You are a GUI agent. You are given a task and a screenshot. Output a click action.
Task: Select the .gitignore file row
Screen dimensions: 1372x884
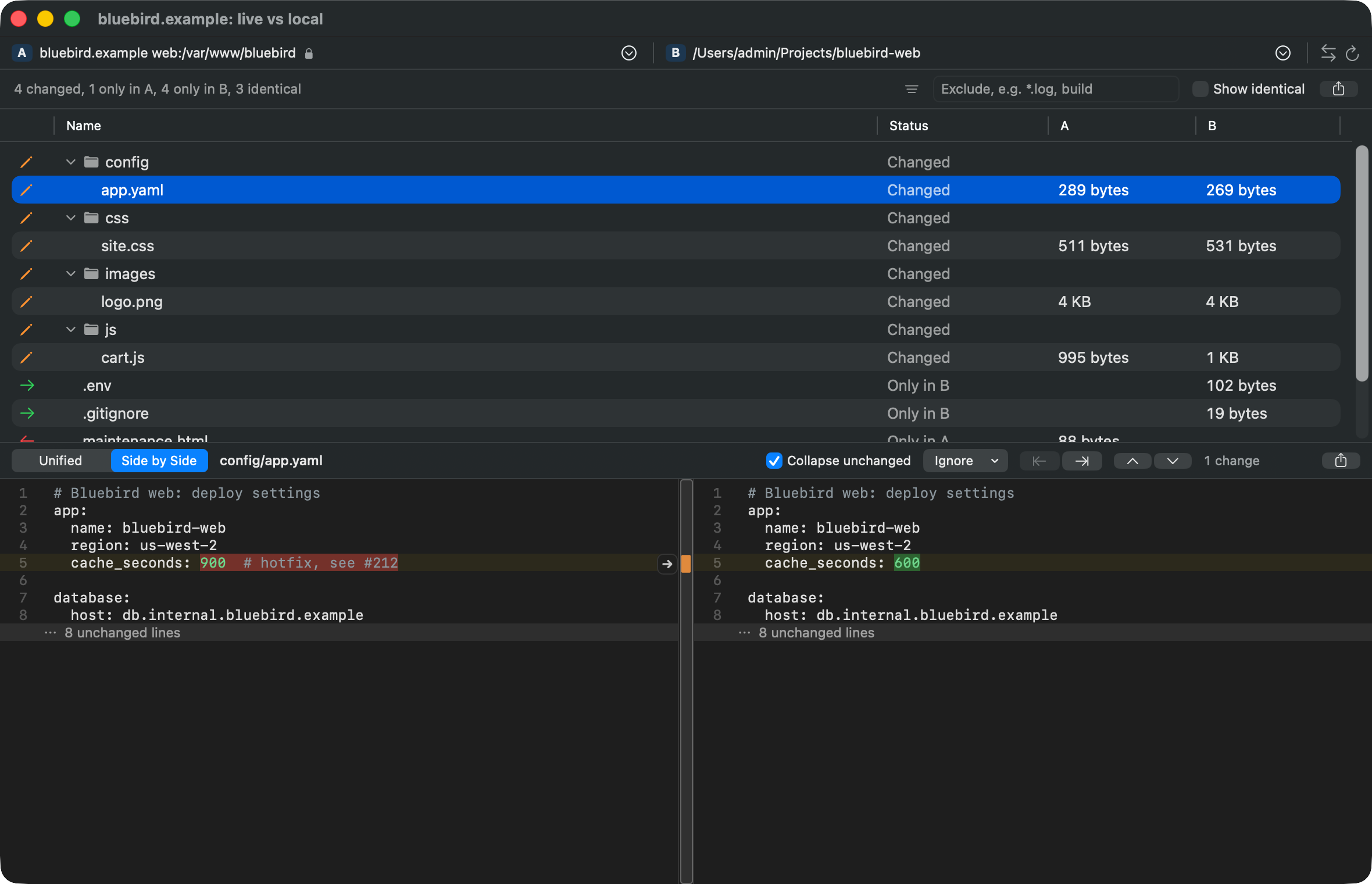[x=676, y=414]
